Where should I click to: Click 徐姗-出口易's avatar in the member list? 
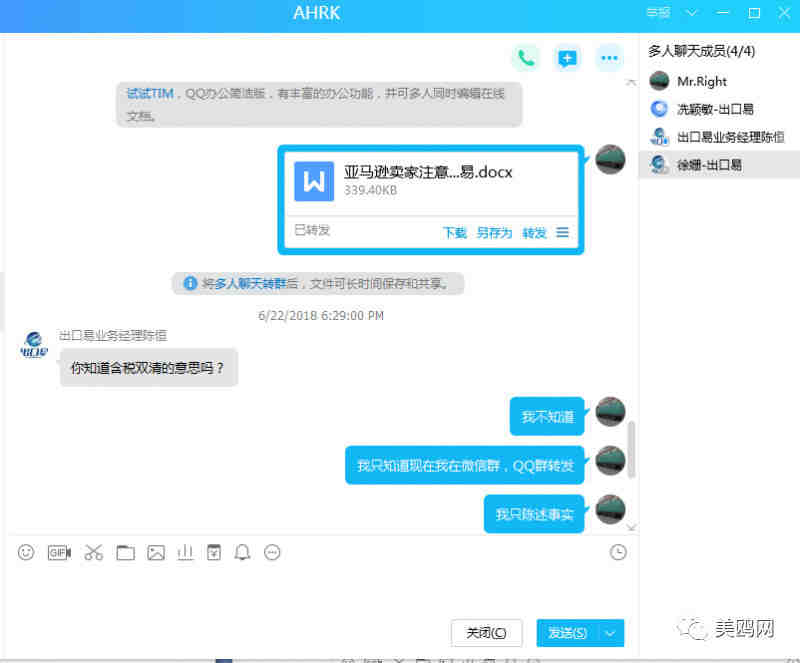659,165
